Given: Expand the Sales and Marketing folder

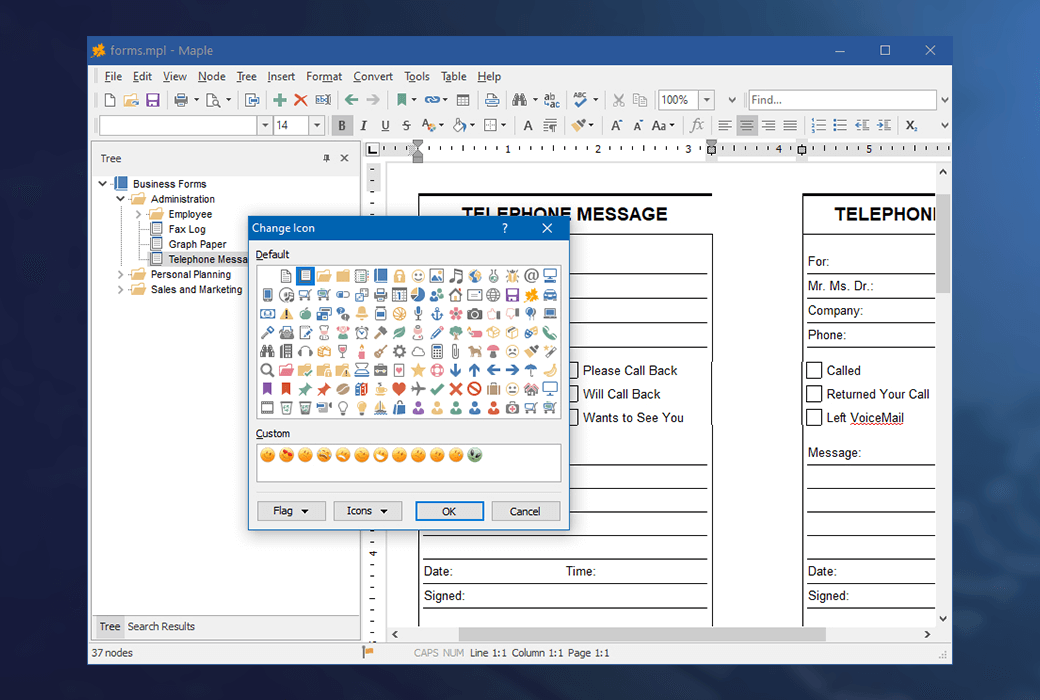Looking at the screenshot, I should 121,290.
